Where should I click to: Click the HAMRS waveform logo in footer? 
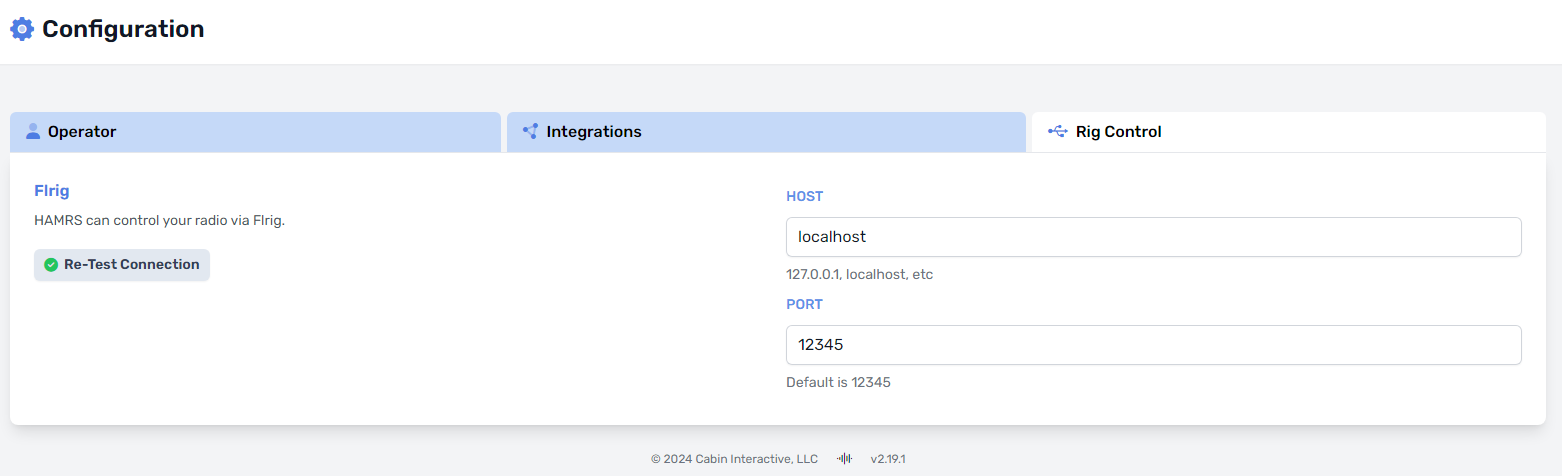(x=845, y=459)
